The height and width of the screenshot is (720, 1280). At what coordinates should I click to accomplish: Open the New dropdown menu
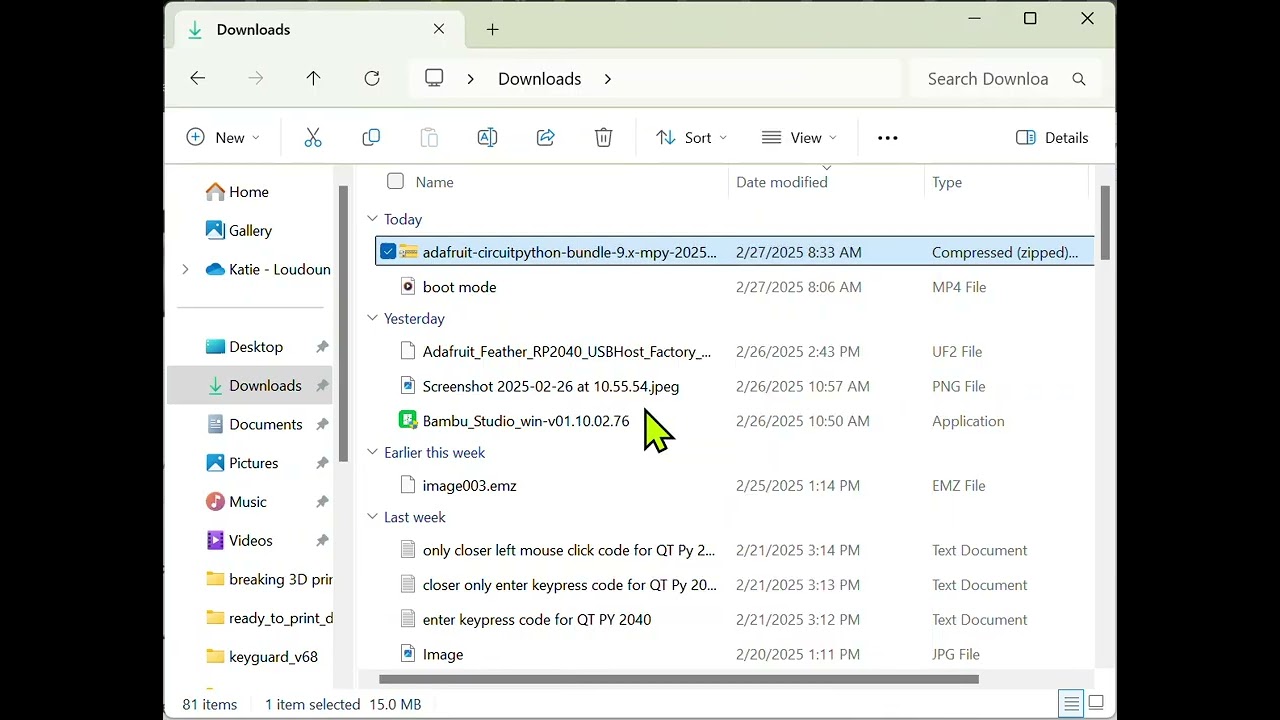coord(223,138)
